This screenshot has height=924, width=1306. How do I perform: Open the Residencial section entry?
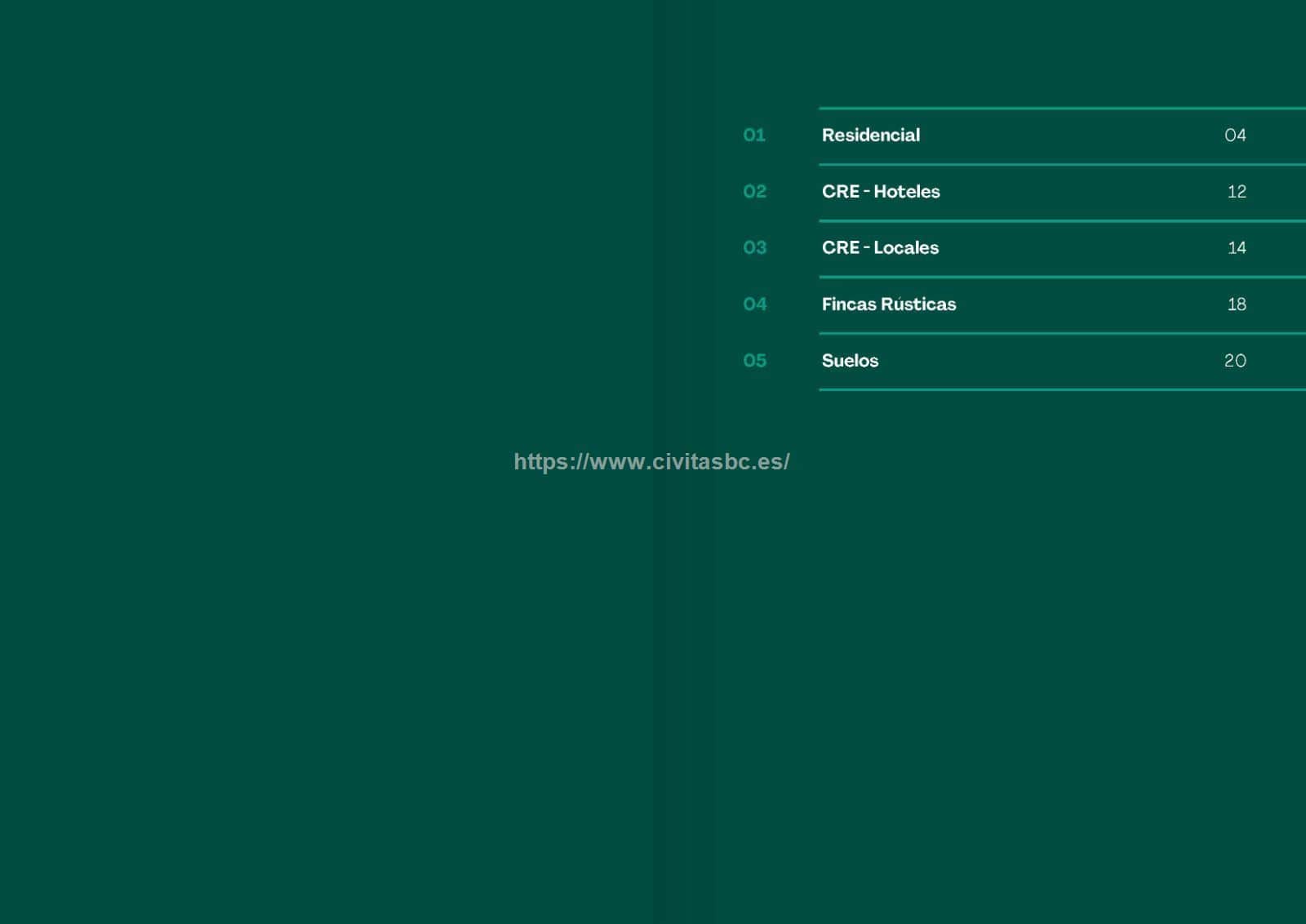coord(870,135)
